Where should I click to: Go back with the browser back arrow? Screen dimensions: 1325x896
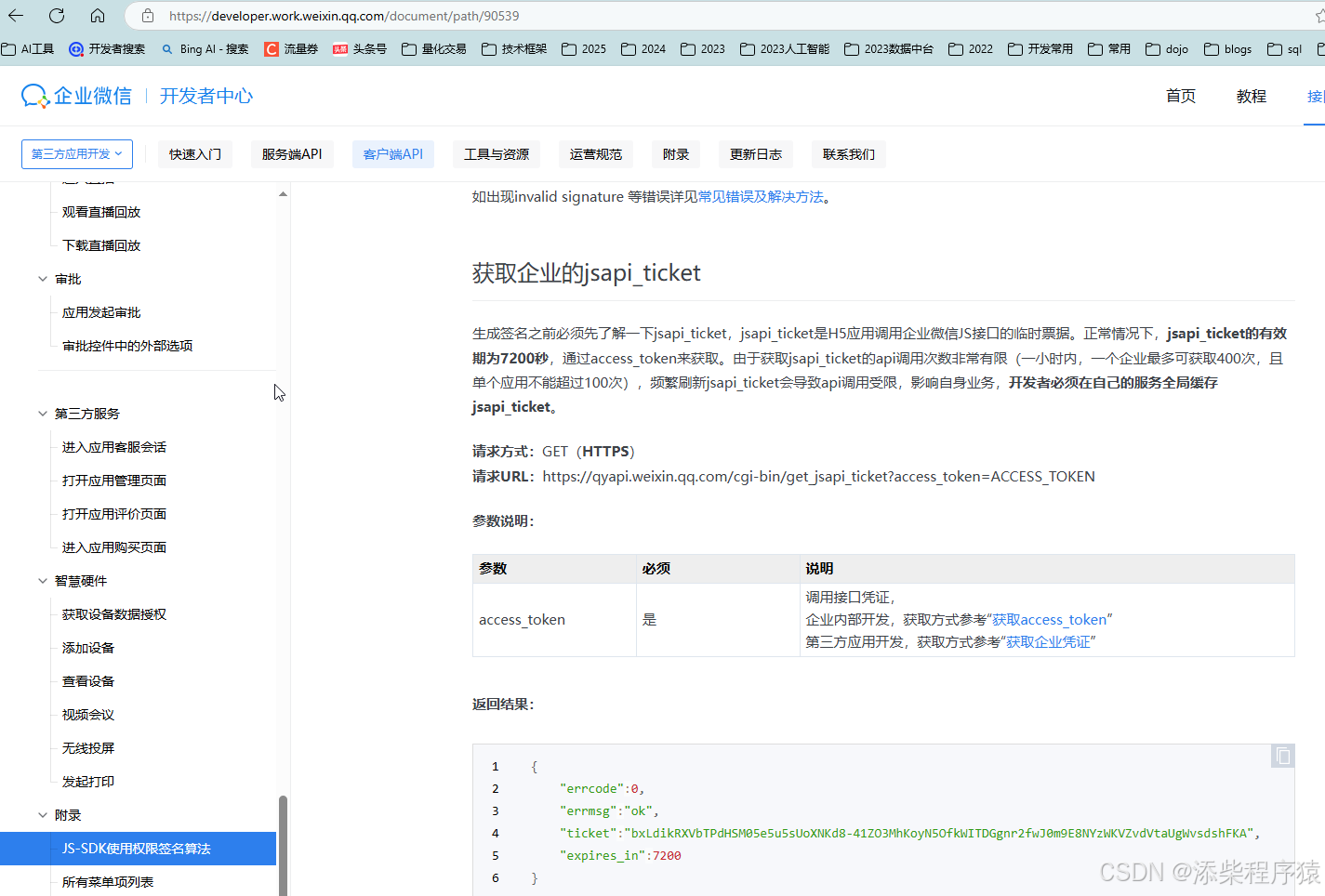click(x=16, y=16)
